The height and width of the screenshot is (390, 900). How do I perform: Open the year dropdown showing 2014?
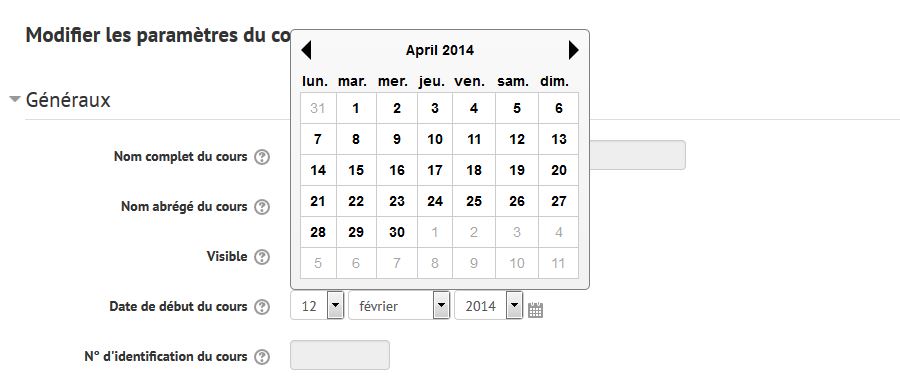pyautogui.click(x=488, y=305)
